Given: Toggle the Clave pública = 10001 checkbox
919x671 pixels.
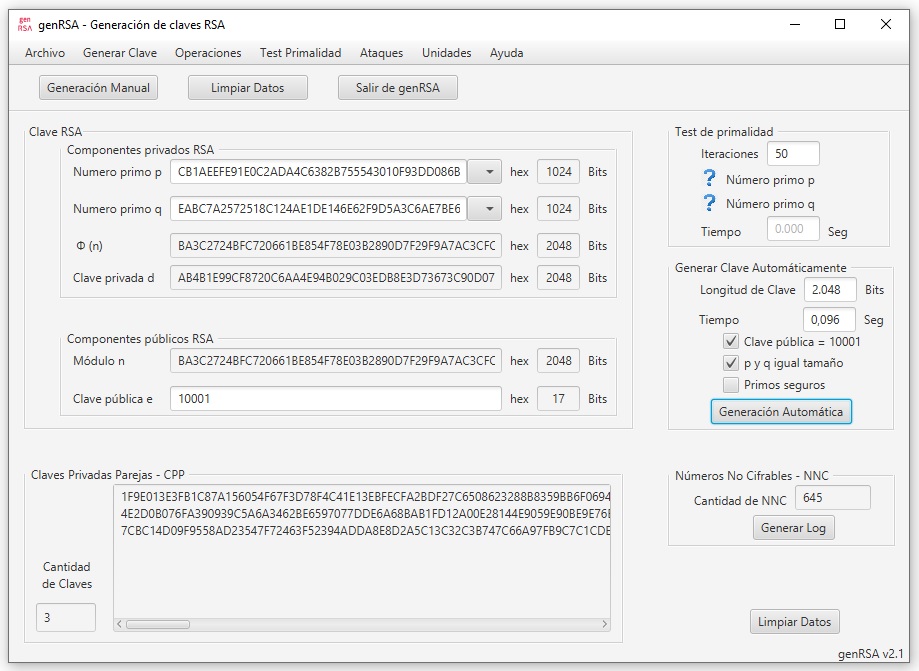Looking at the screenshot, I should pyautogui.click(x=730, y=342).
